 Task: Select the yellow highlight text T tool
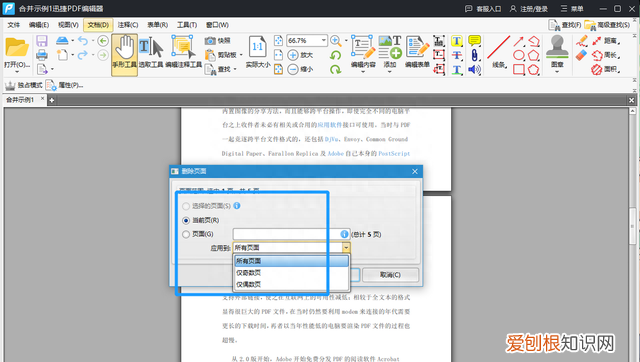457,41
